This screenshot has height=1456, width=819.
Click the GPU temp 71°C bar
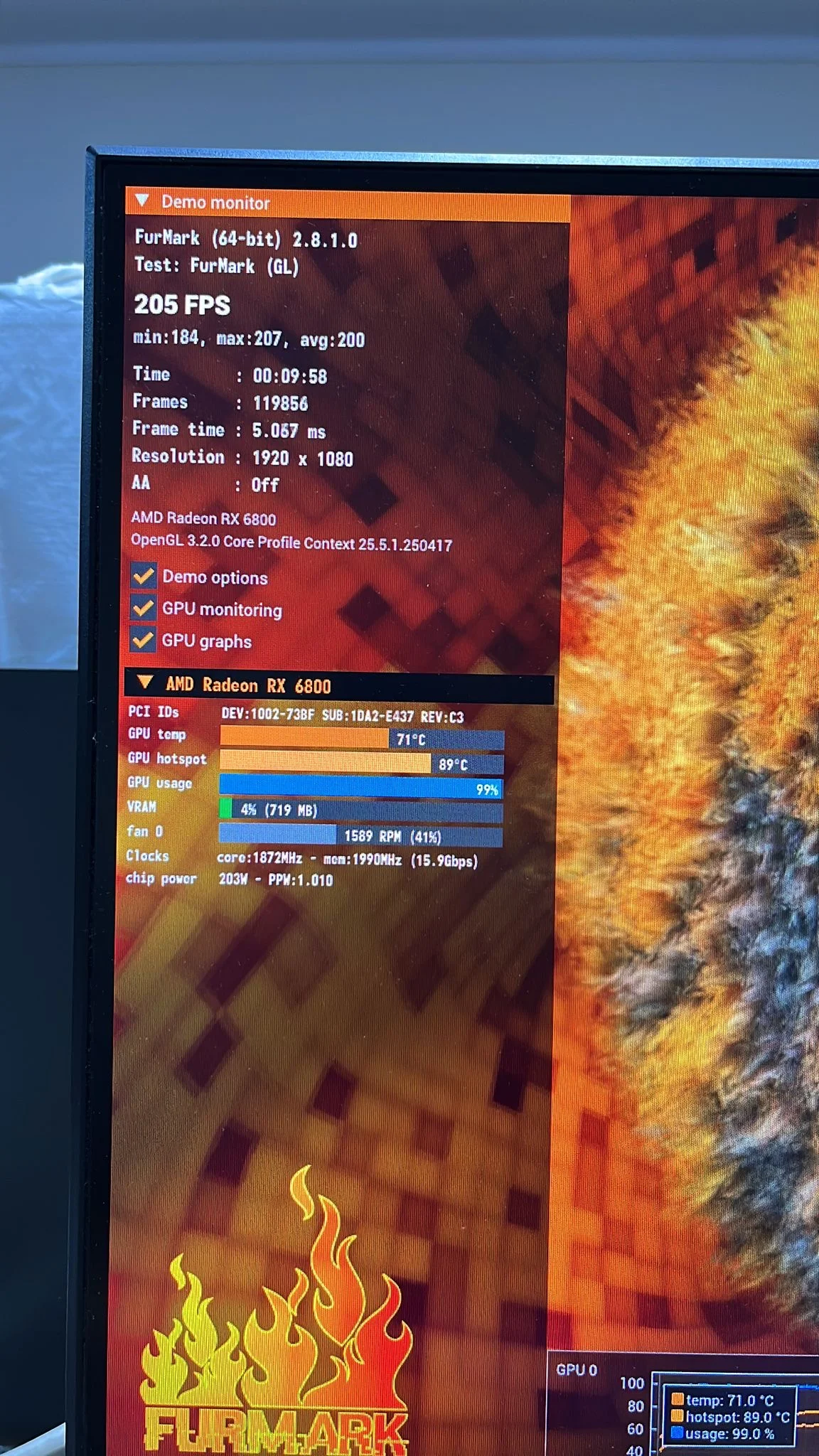362,739
